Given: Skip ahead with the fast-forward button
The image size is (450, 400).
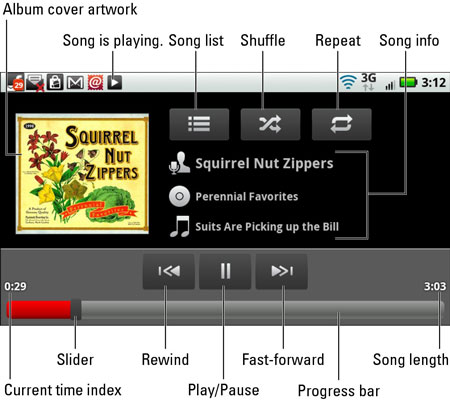Looking at the screenshot, I should click(281, 271).
